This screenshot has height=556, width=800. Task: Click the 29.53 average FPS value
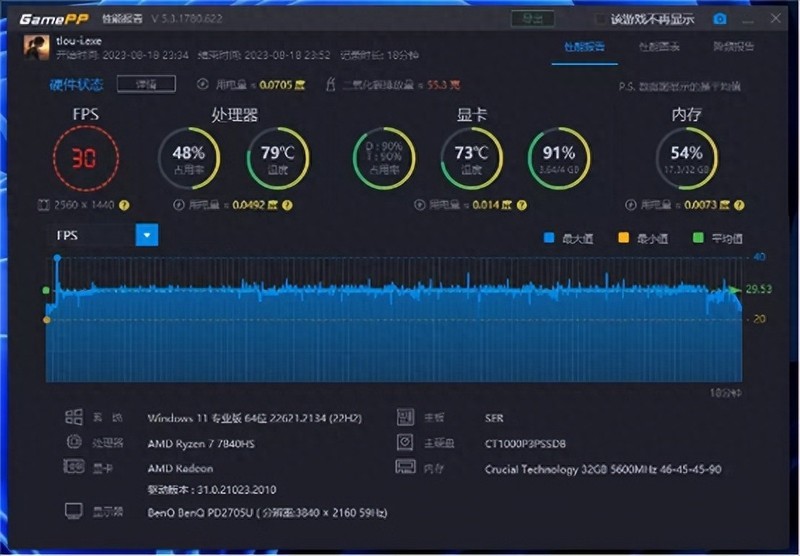pyautogui.click(x=759, y=289)
